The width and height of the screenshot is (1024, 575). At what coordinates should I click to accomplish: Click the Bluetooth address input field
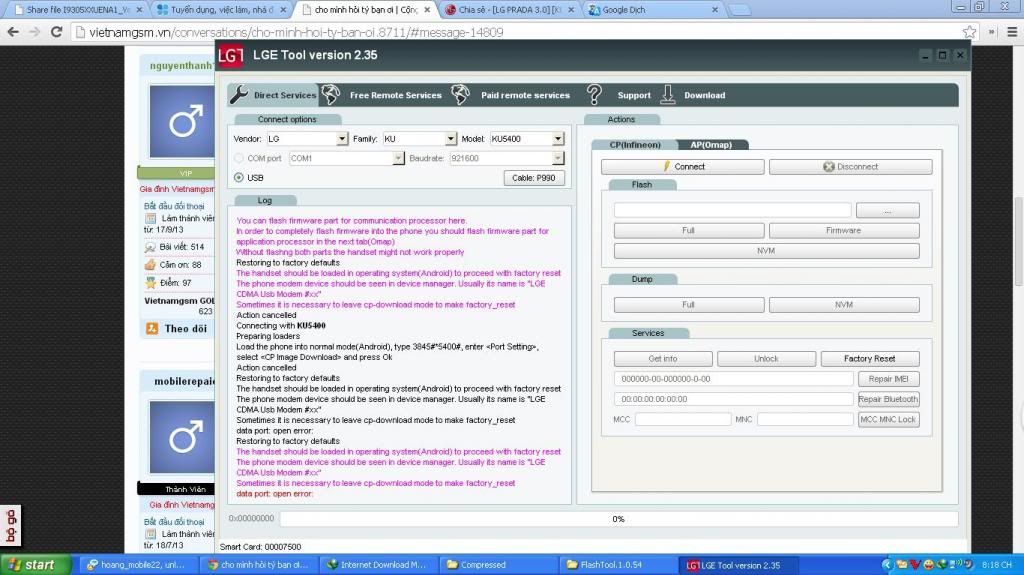[733, 399]
